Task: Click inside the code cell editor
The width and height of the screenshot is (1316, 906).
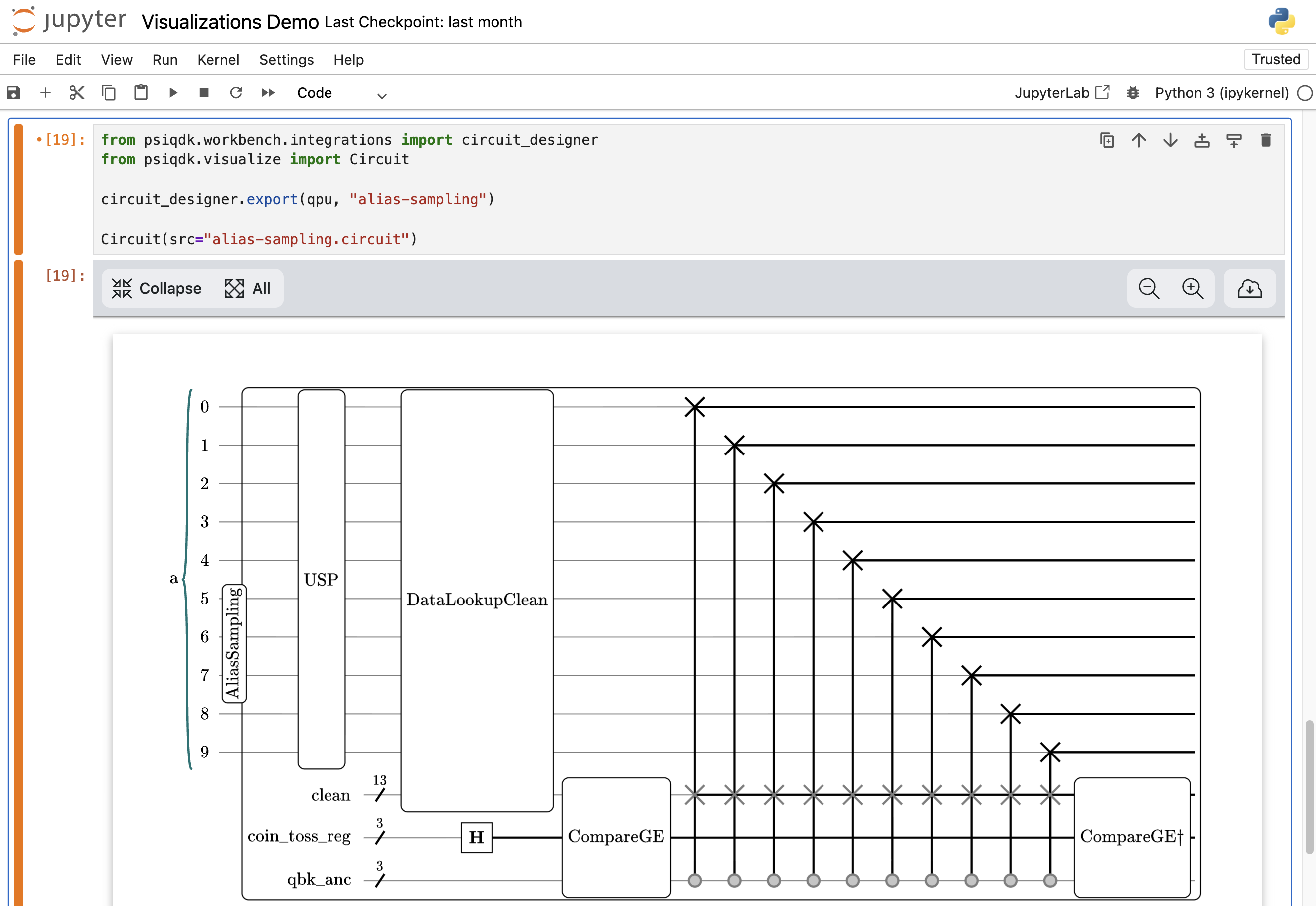Action: 688,189
